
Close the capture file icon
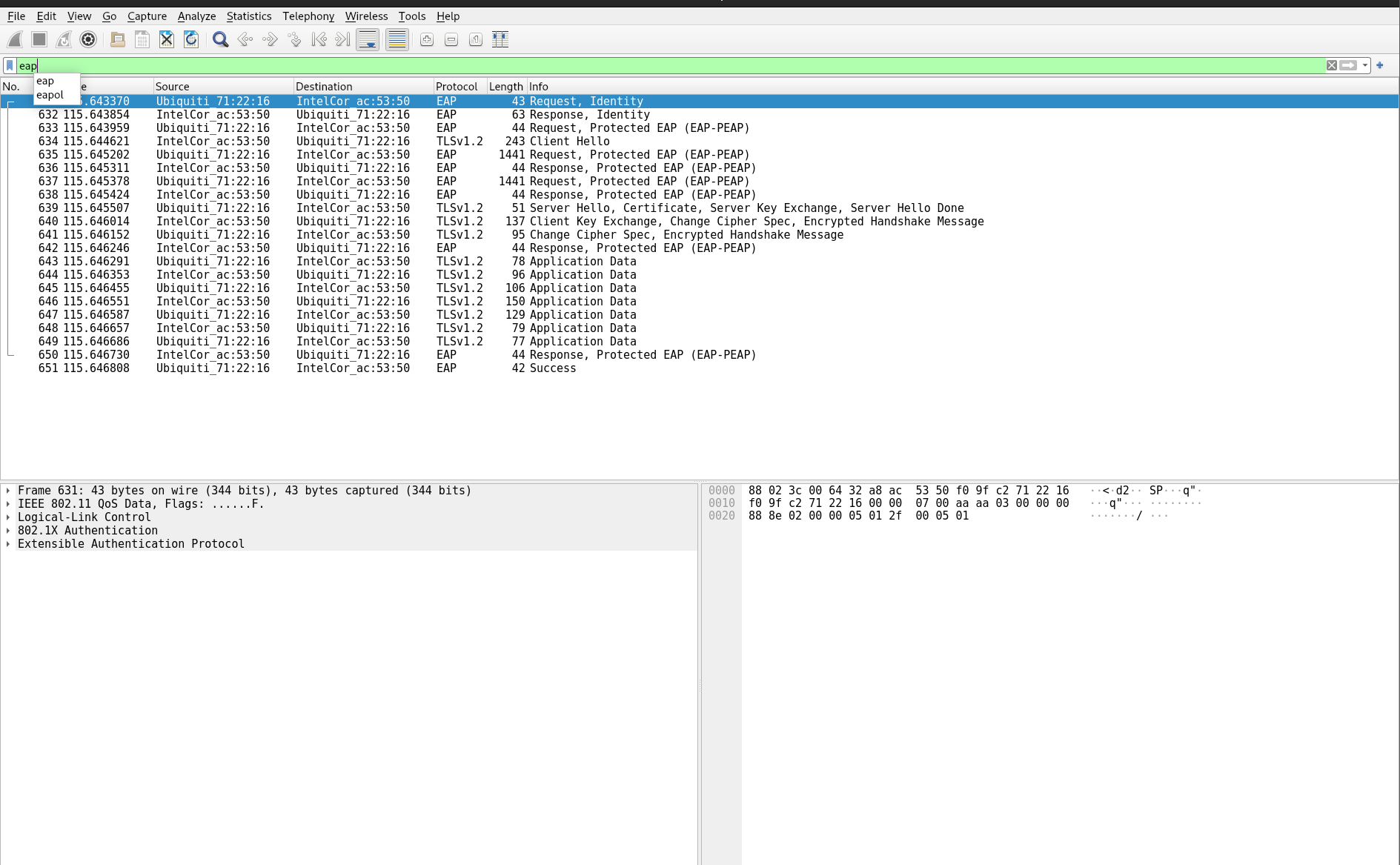(x=167, y=40)
